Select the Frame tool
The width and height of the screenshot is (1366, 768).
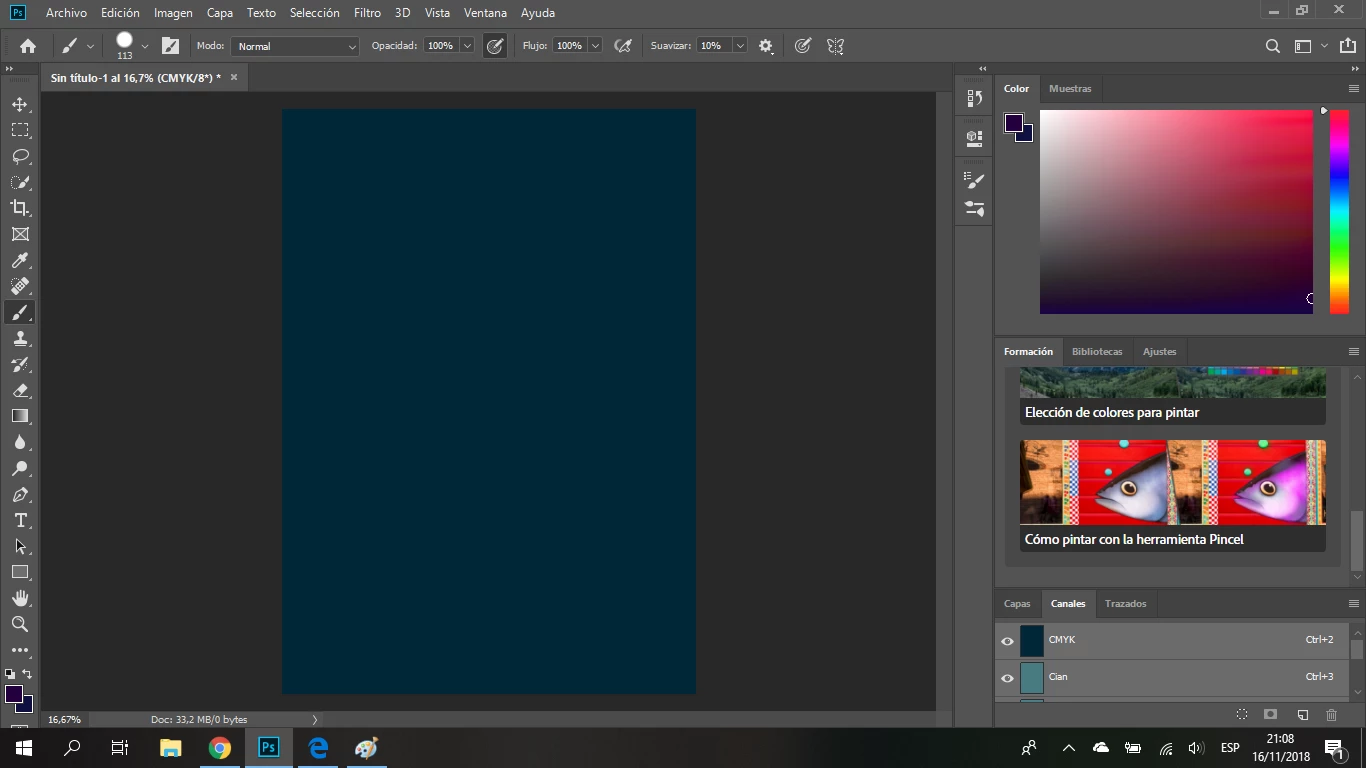[20, 234]
